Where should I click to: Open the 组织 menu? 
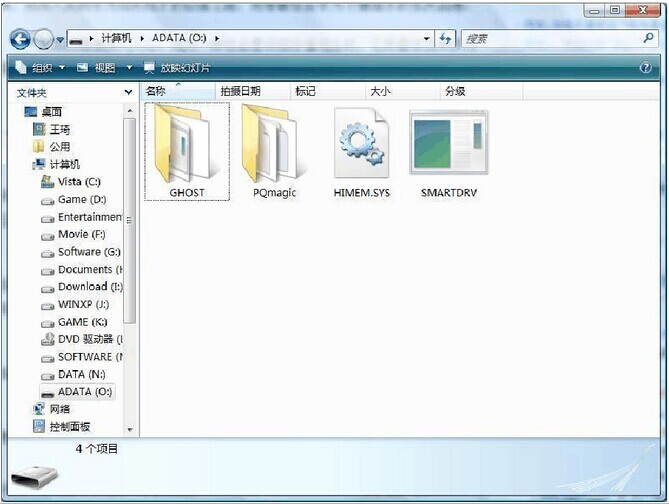click(x=40, y=67)
